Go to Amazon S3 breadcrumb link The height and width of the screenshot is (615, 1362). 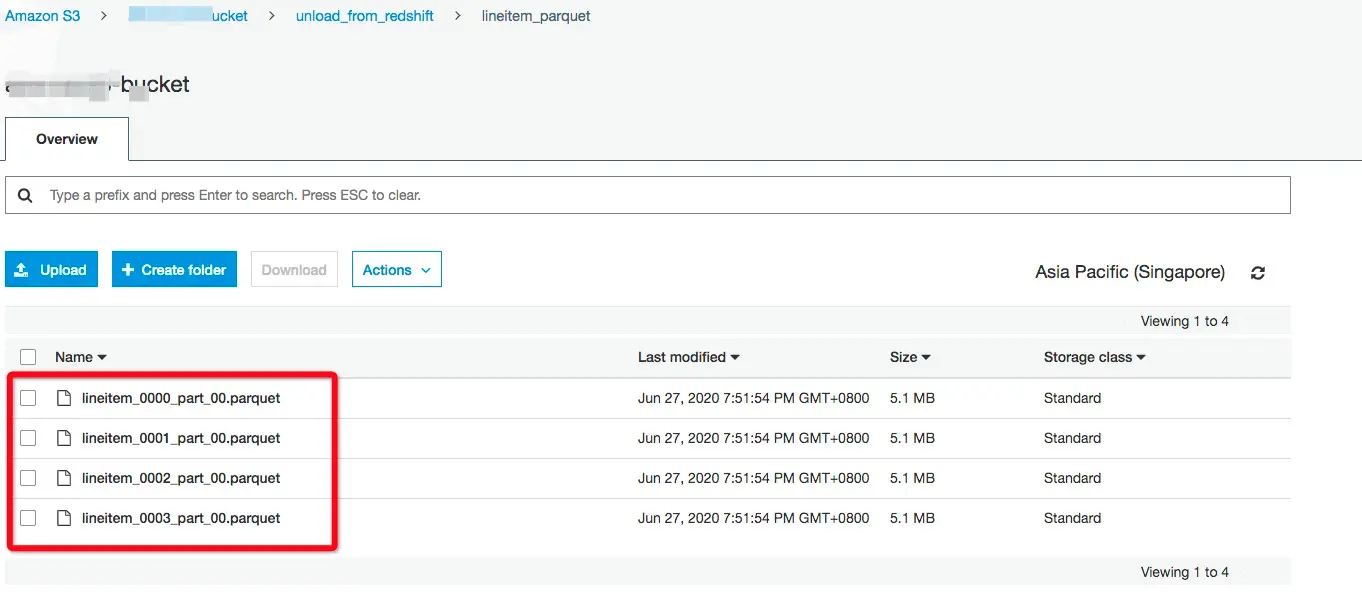tap(43, 16)
